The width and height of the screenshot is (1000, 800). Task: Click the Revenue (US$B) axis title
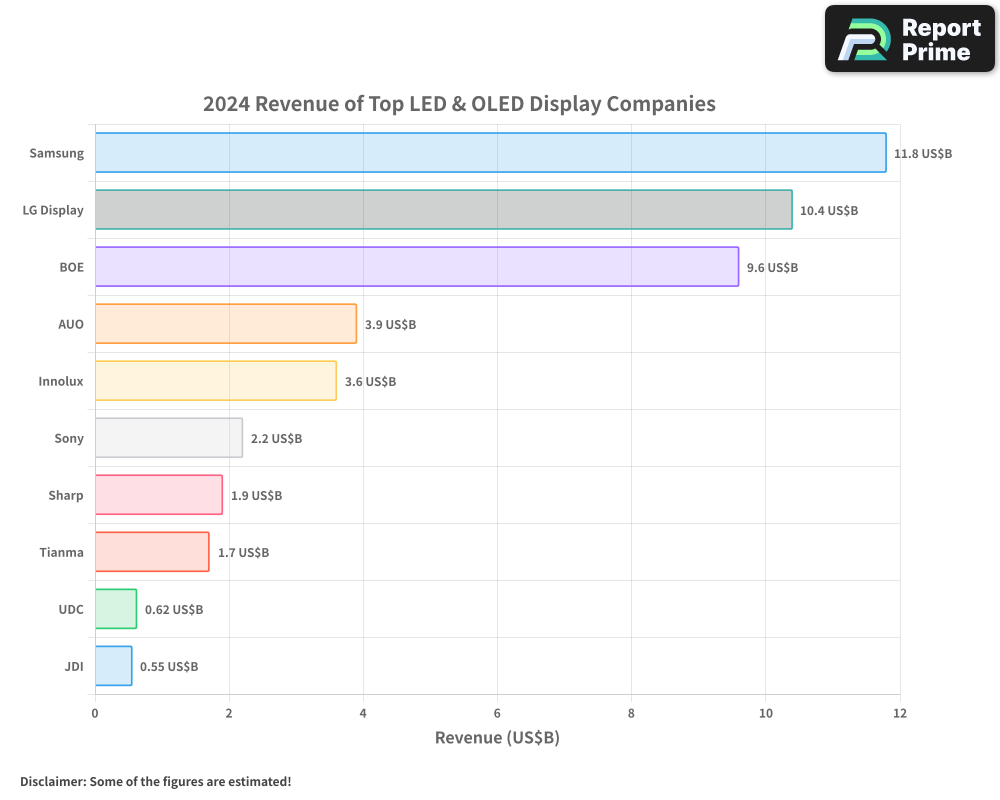pyautogui.click(x=497, y=737)
